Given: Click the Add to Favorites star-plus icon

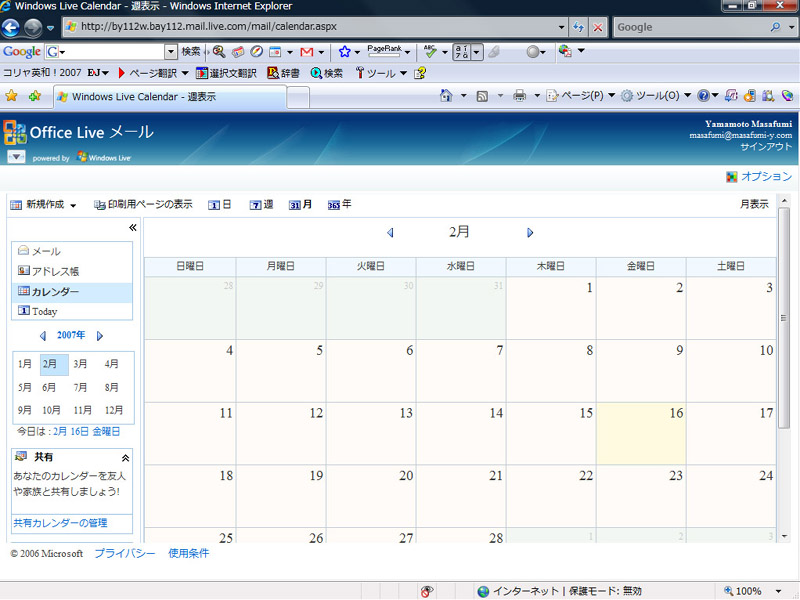Looking at the screenshot, I should (35, 96).
